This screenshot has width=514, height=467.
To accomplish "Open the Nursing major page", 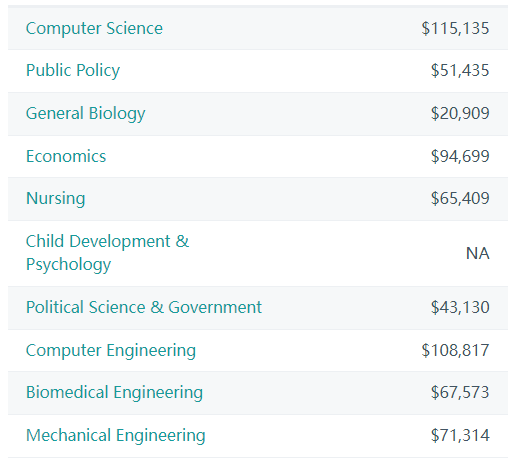I will [56, 199].
